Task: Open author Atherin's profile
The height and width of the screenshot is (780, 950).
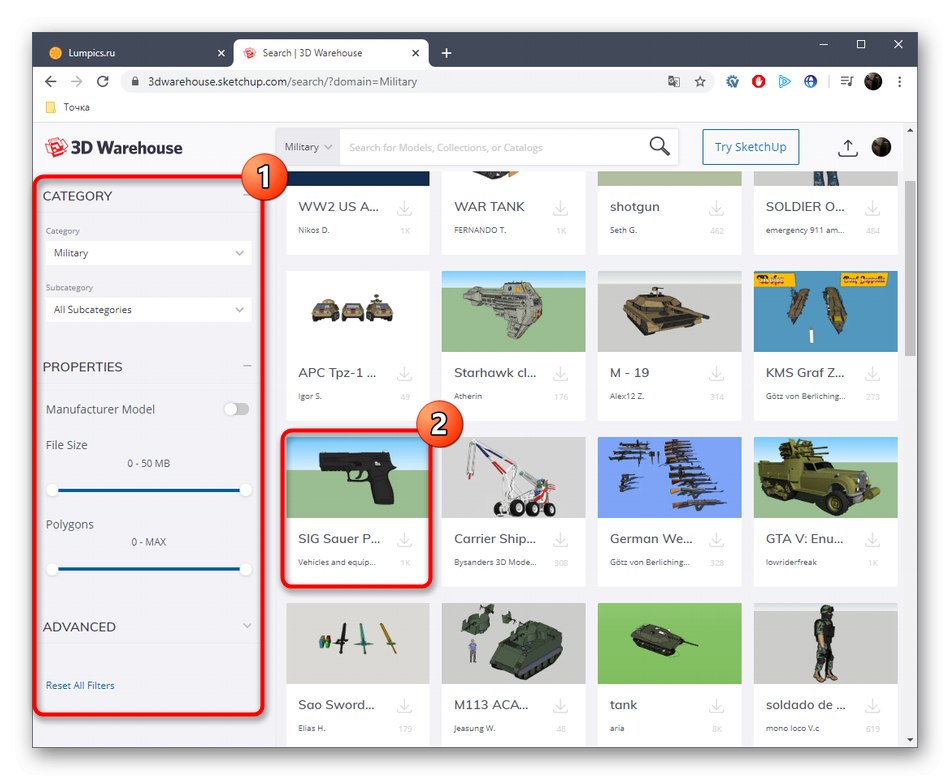Action: pyautogui.click(x=468, y=396)
